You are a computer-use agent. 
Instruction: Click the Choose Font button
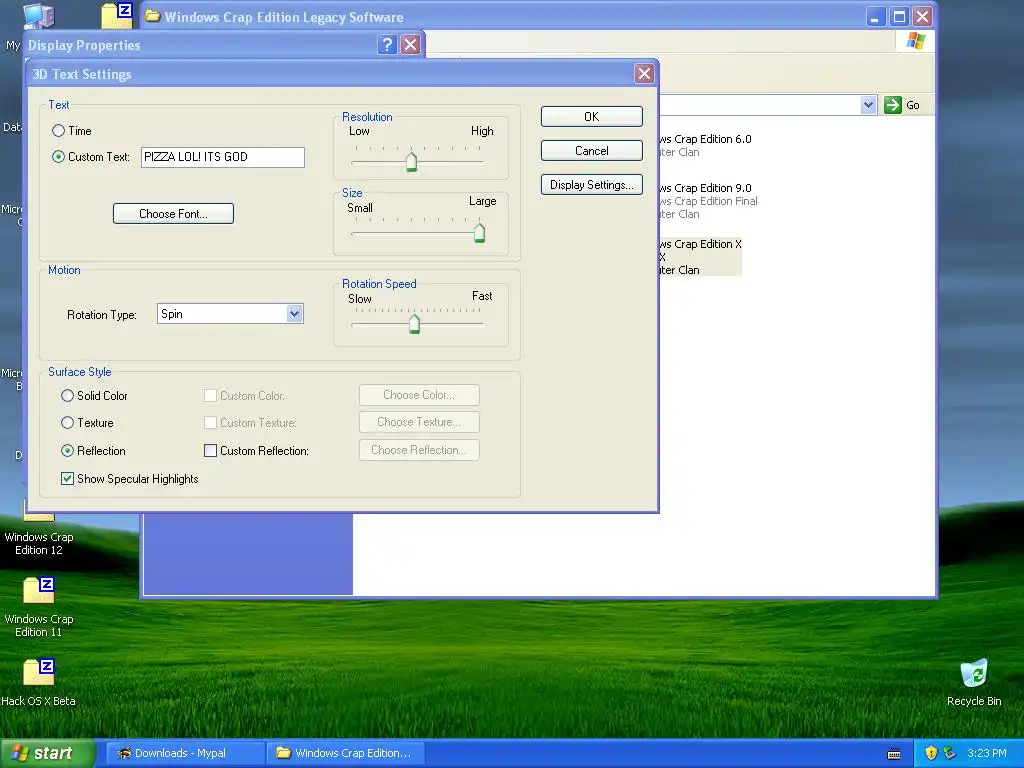173,214
